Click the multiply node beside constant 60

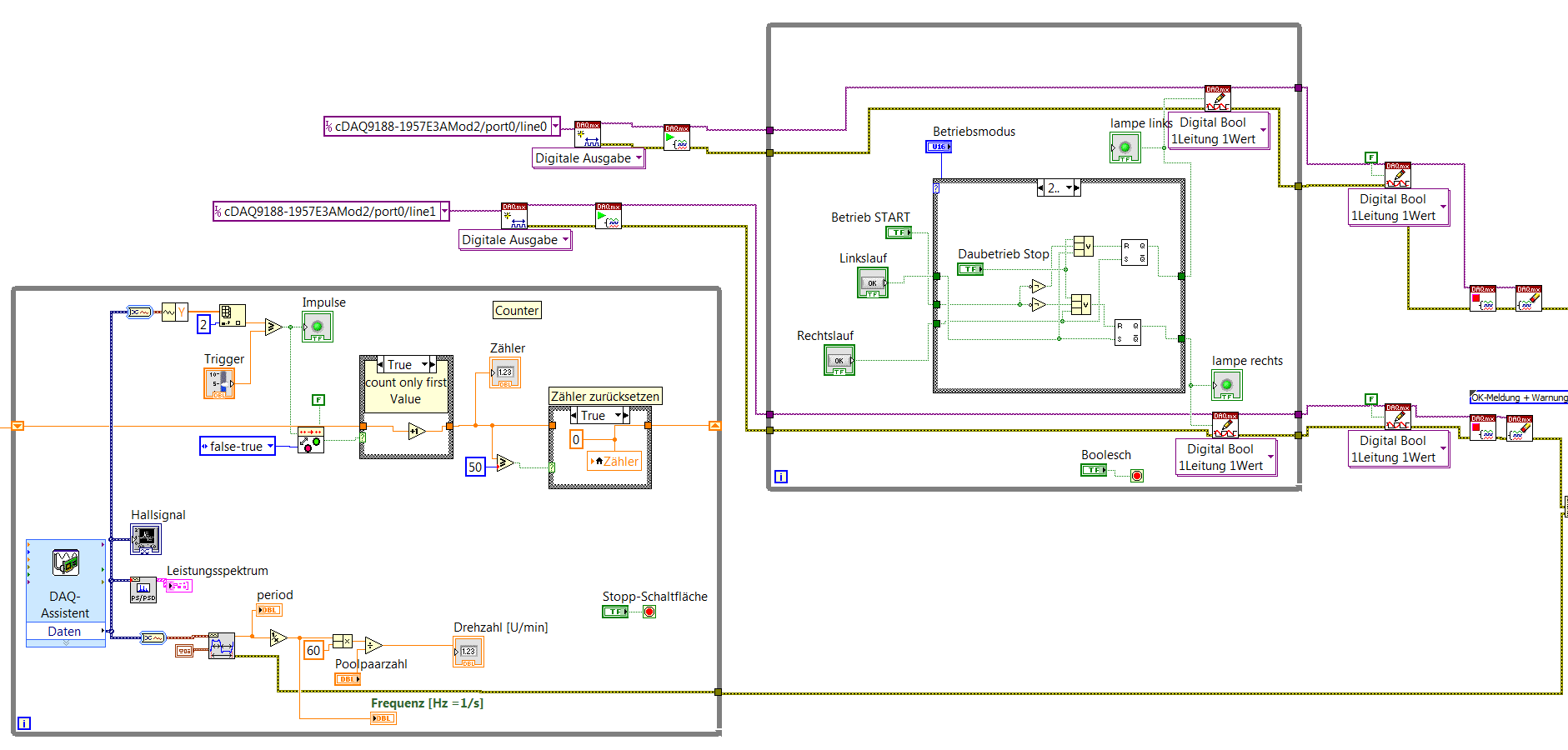tap(343, 641)
